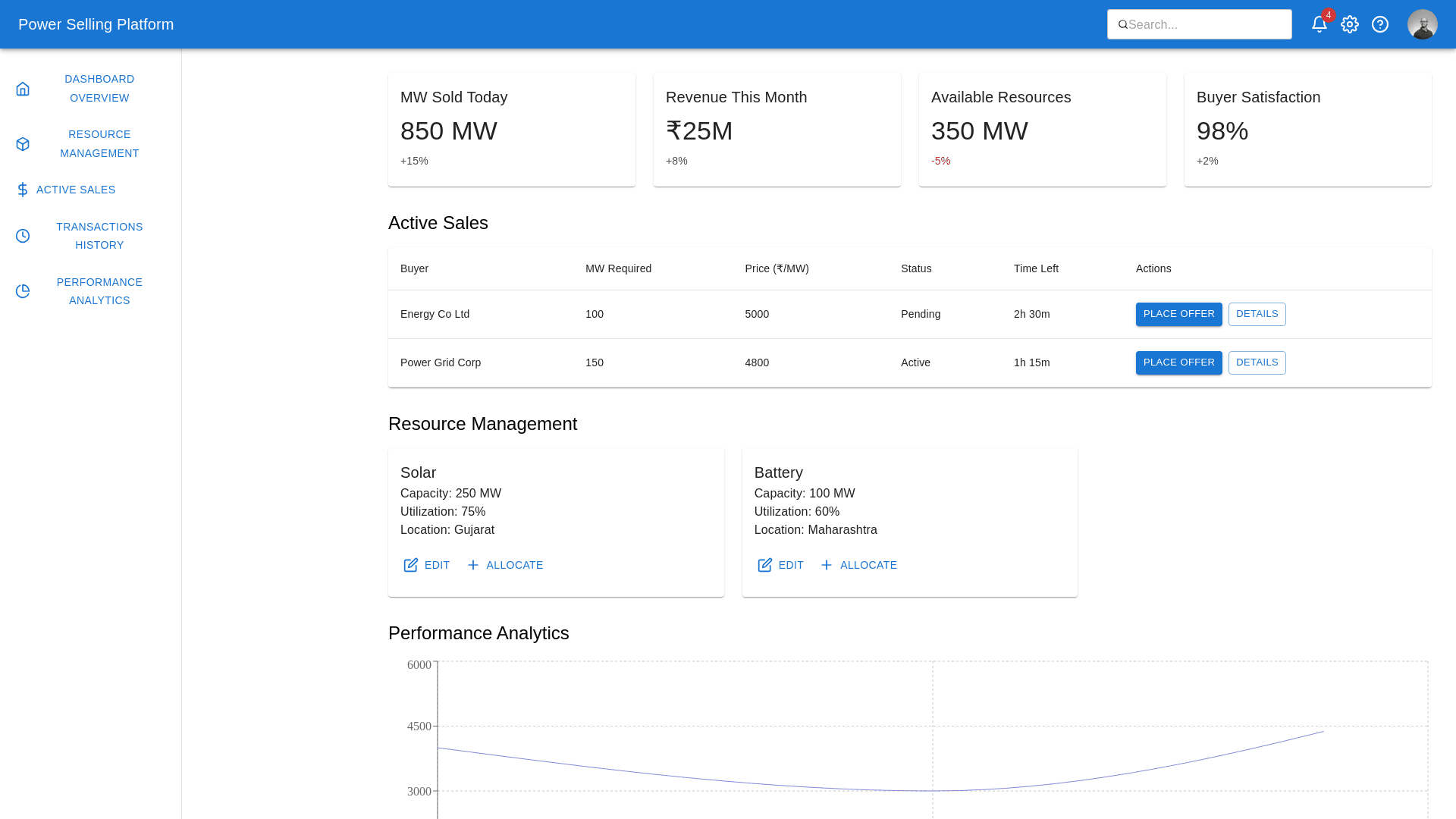Image resolution: width=1456 pixels, height=819 pixels.
Task: Click the Solar card edit pencil icon
Action: tap(411, 565)
